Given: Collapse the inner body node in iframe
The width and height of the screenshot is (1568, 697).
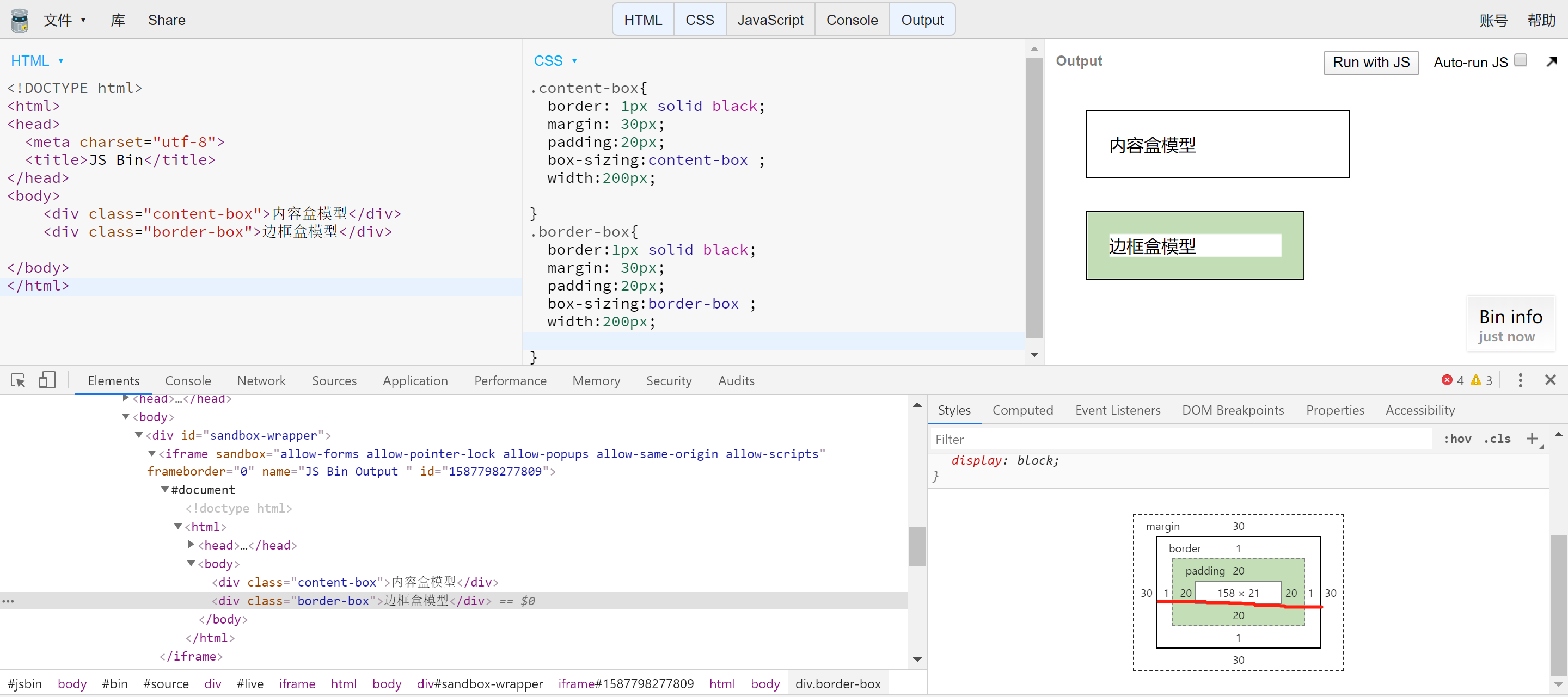Looking at the screenshot, I should [x=191, y=563].
